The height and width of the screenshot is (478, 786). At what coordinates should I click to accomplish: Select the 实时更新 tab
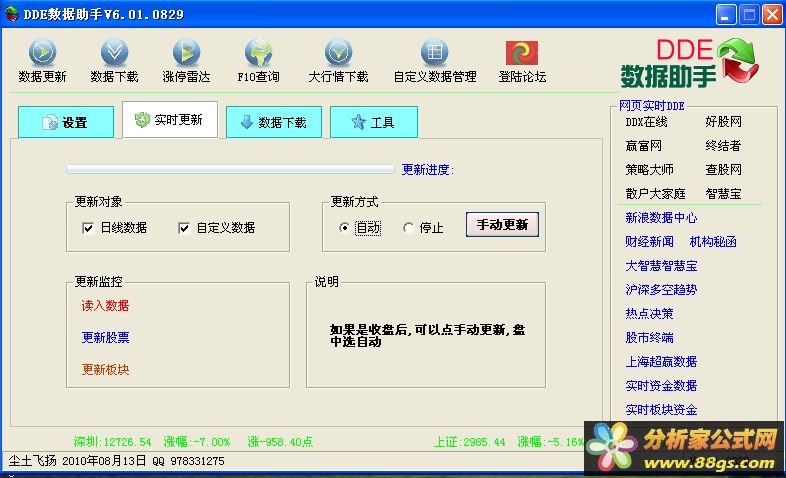coord(170,119)
